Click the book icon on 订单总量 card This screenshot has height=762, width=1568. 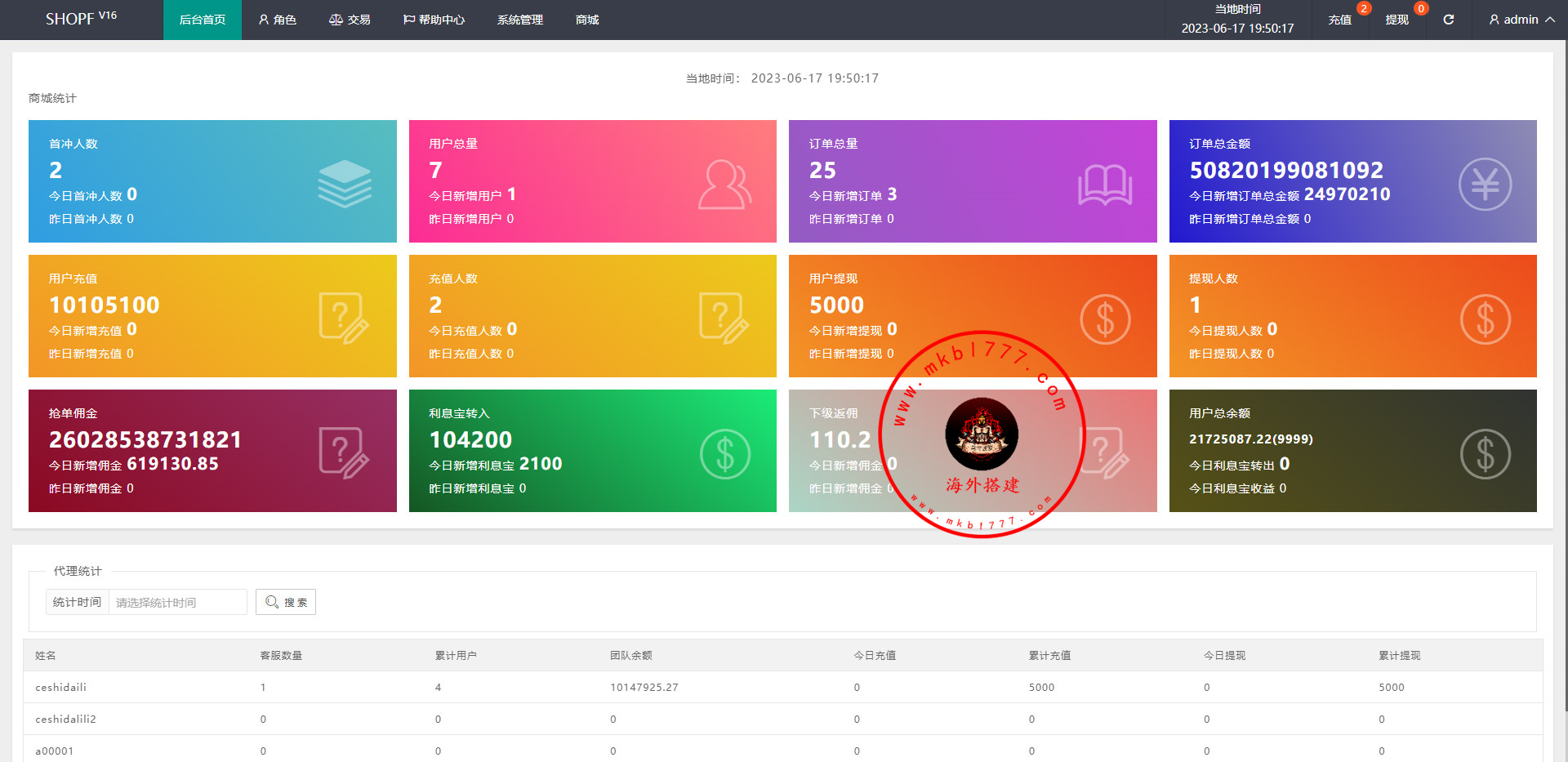click(1105, 185)
